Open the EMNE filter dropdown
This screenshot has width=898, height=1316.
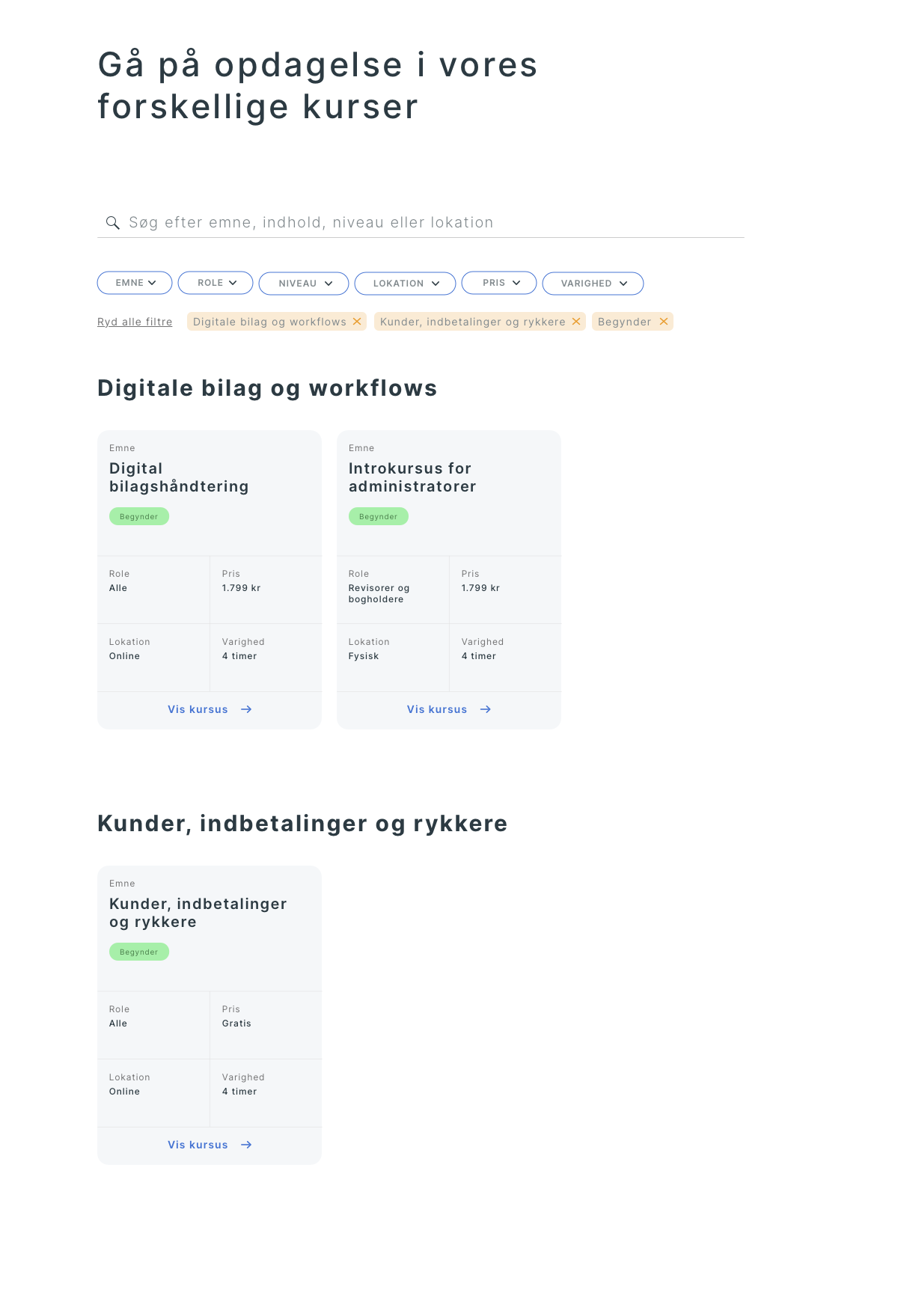click(x=135, y=283)
